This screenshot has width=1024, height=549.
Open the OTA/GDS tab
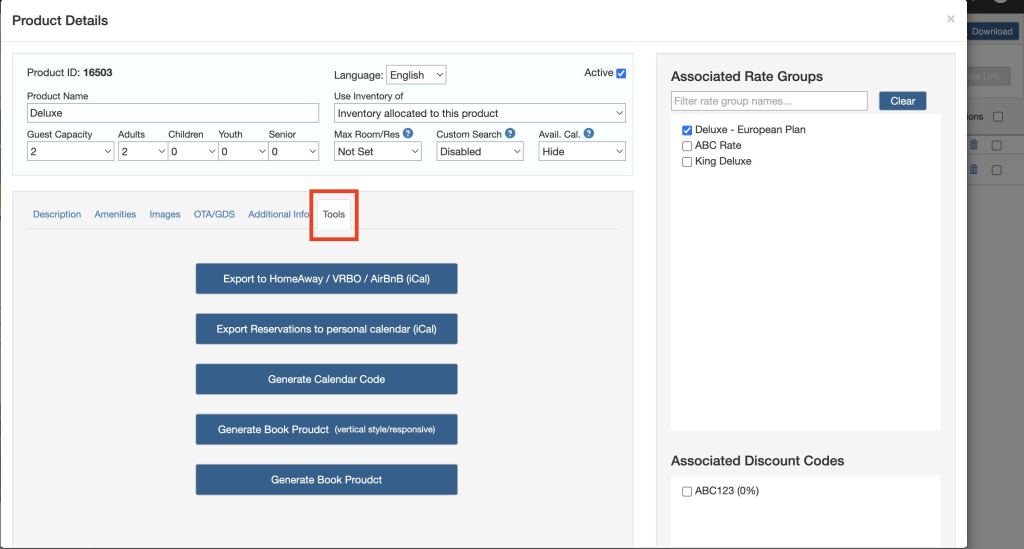pos(214,214)
